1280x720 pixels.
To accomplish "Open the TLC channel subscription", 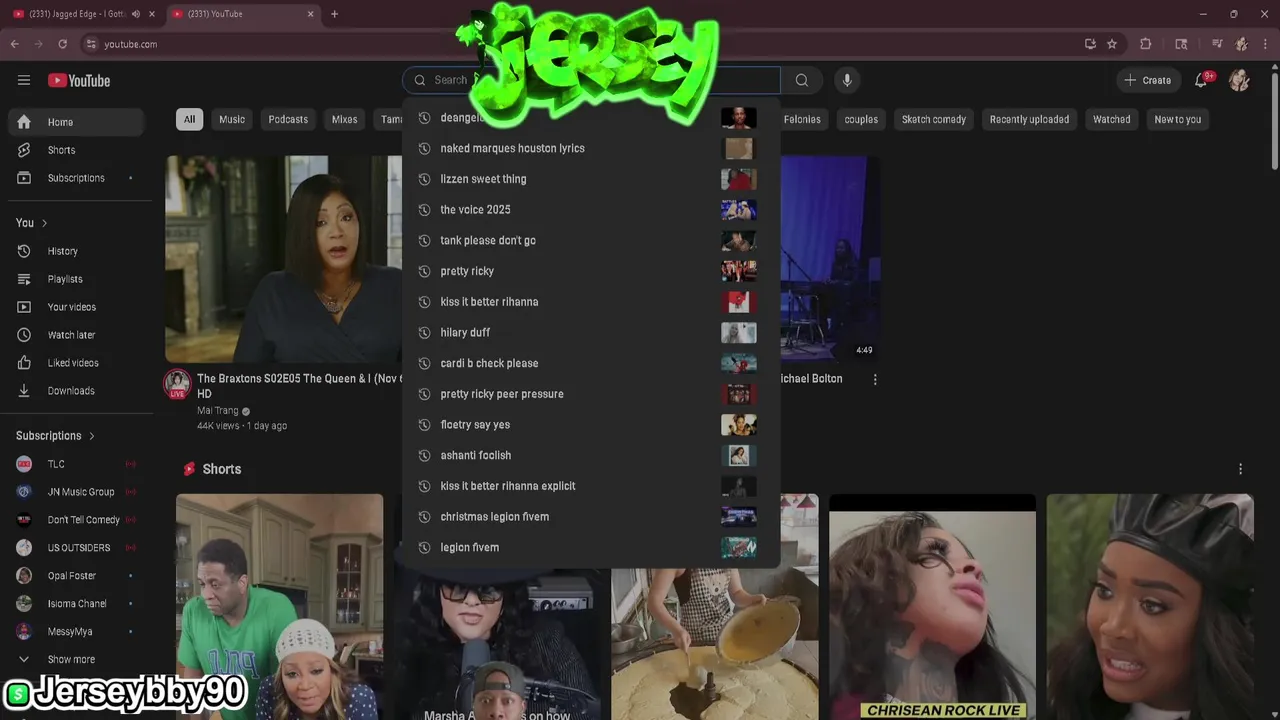I will click(77, 464).
